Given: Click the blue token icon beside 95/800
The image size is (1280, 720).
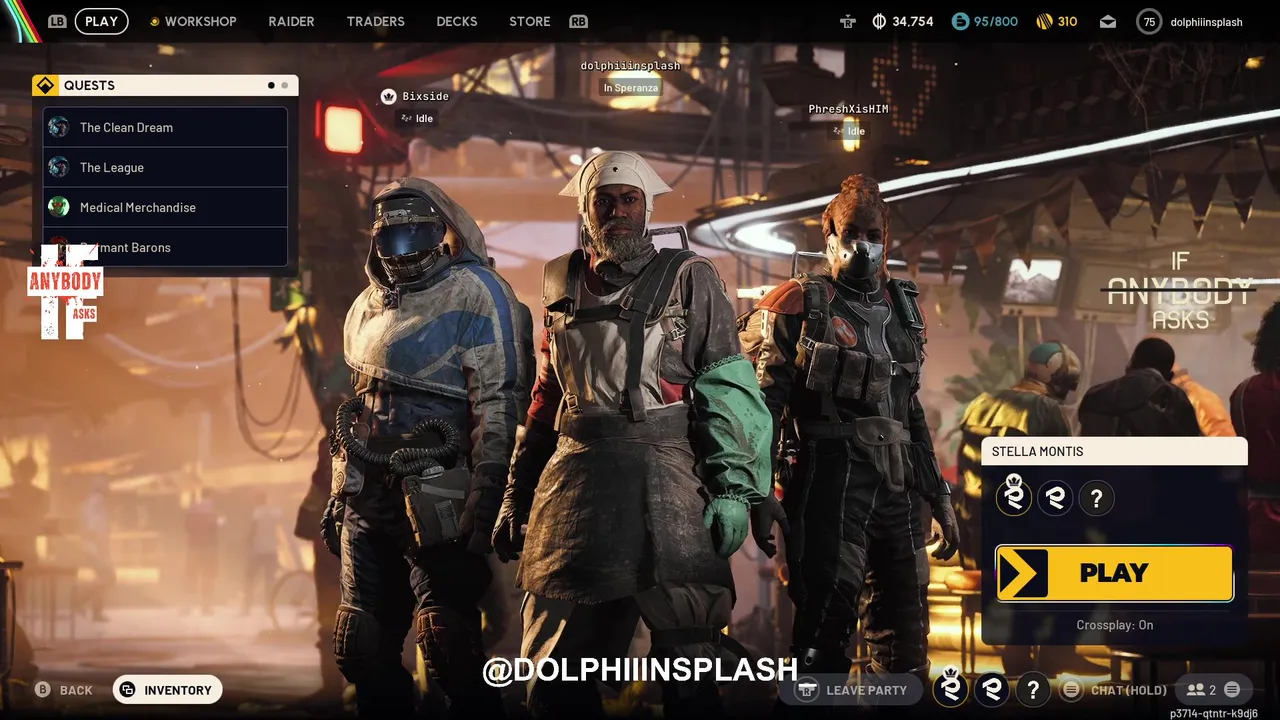Looking at the screenshot, I should point(960,21).
